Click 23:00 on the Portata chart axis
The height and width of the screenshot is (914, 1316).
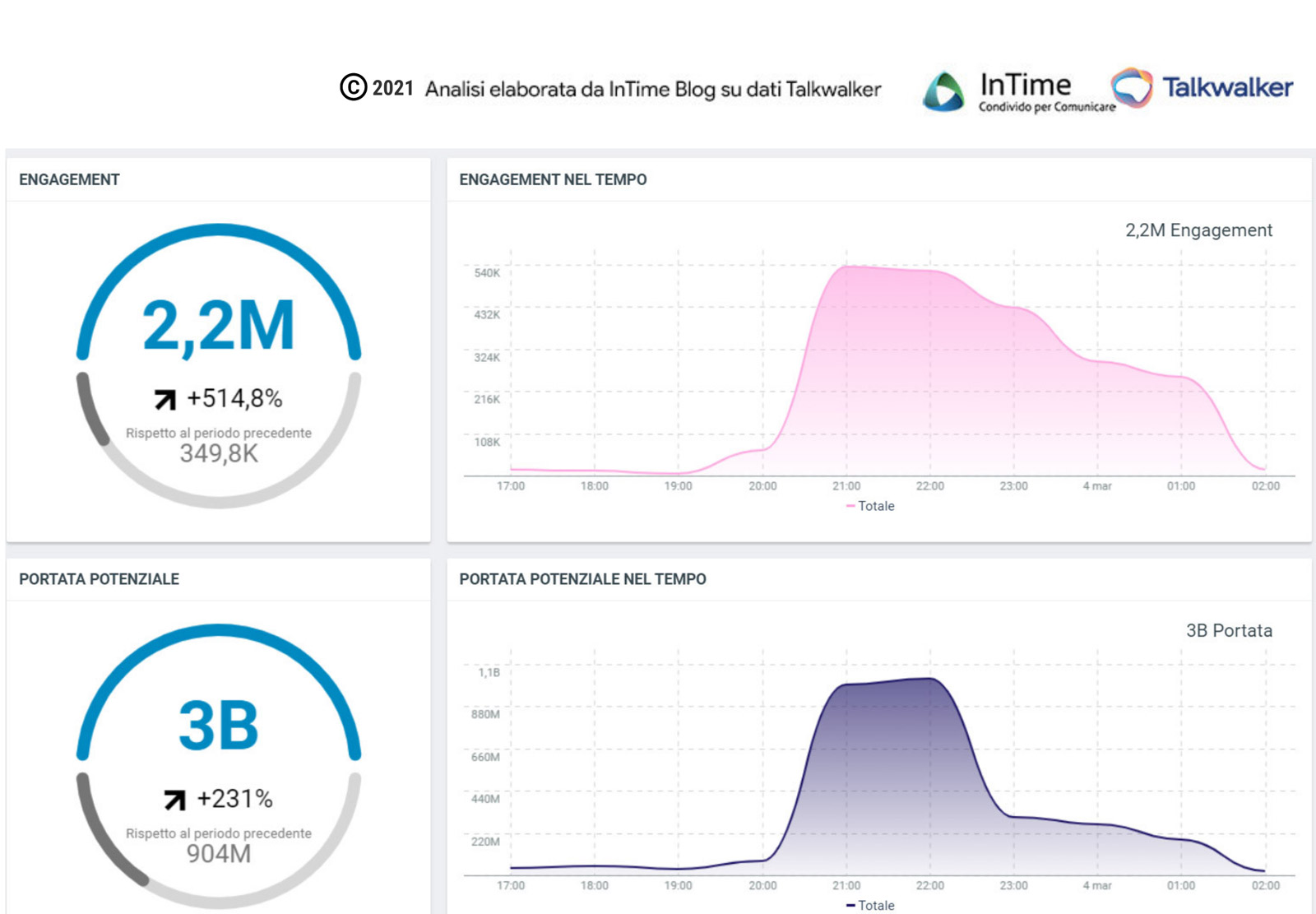tap(1013, 886)
